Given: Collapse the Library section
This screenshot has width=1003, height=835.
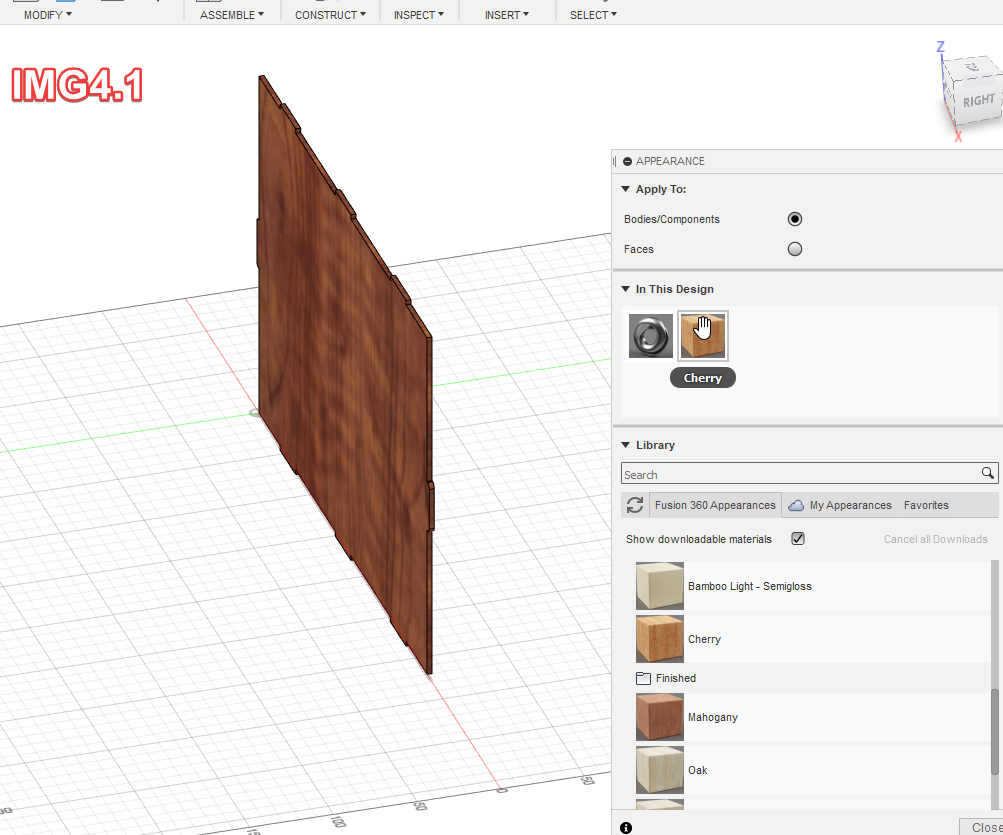Looking at the screenshot, I should point(626,445).
